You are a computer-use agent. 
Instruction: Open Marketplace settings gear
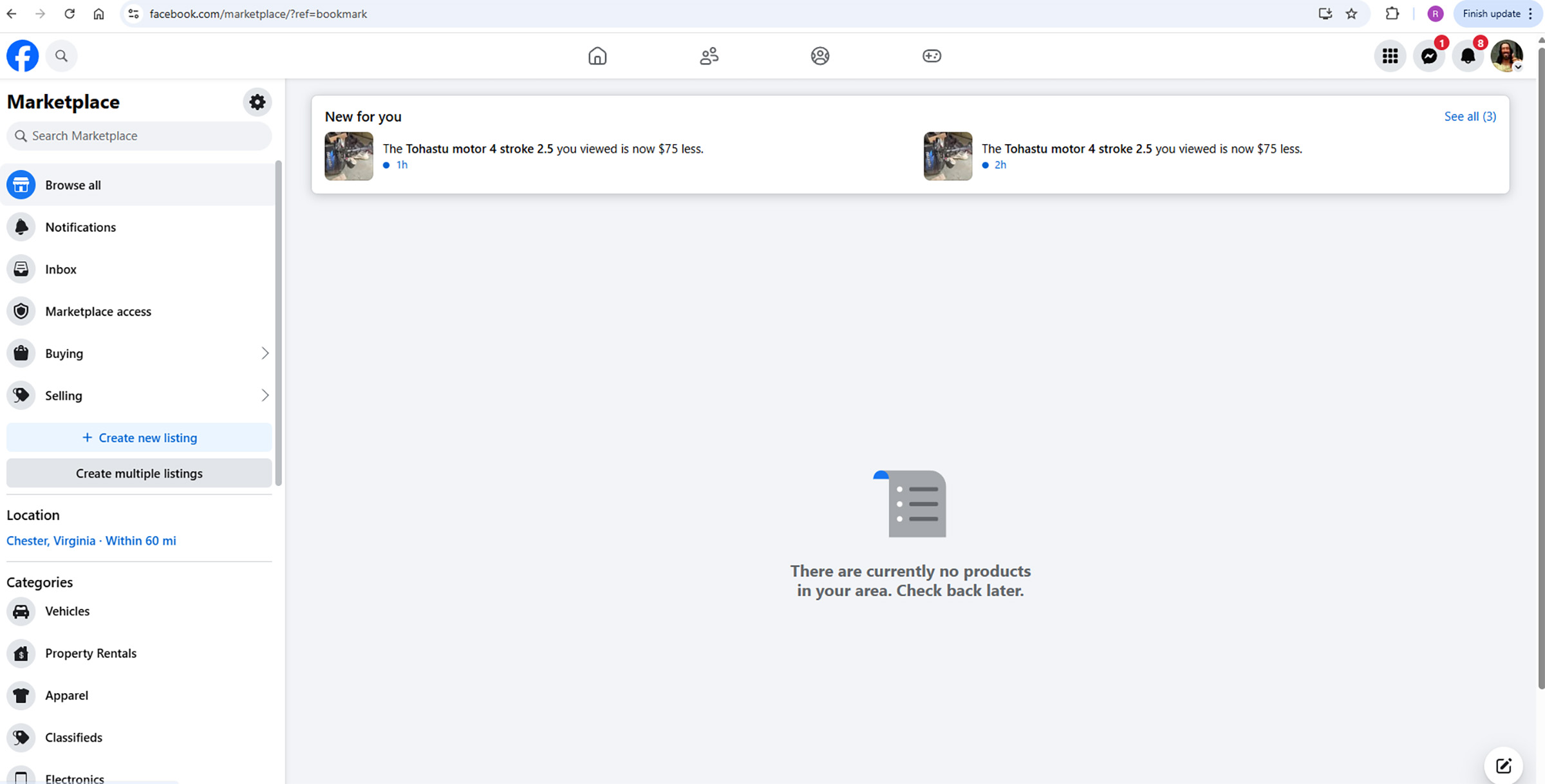[257, 102]
